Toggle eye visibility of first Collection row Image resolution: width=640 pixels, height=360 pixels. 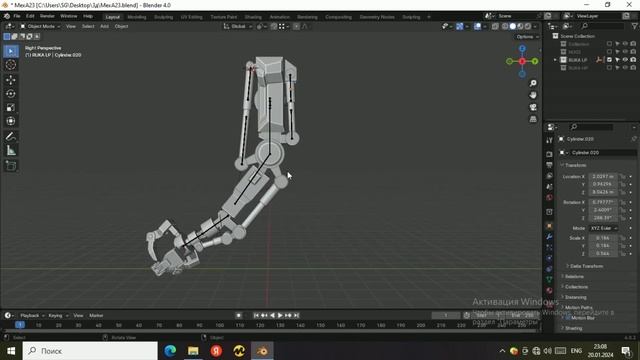click(x=625, y=44)
